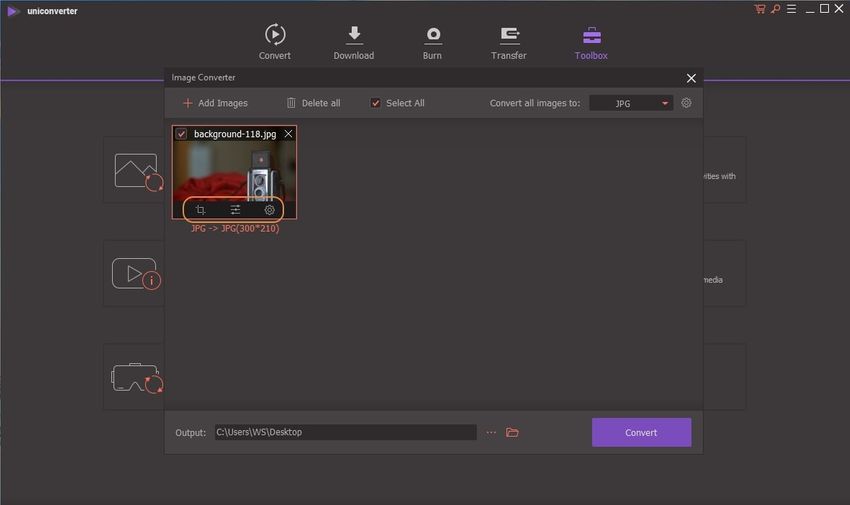The image size is (850, 505).
Task: Remove background-118.jpg with its X icon
Action: tap(288, 134)
